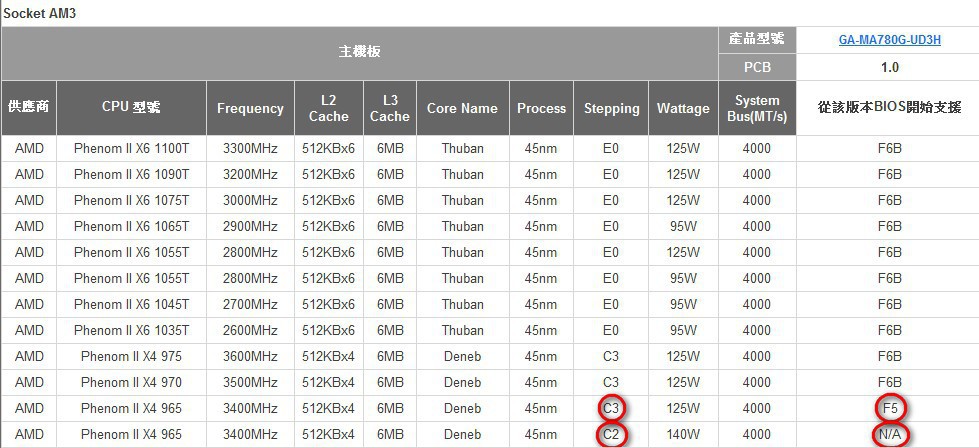
Task: Click 125W in the X4 970 row
Action: coord(683,382)
